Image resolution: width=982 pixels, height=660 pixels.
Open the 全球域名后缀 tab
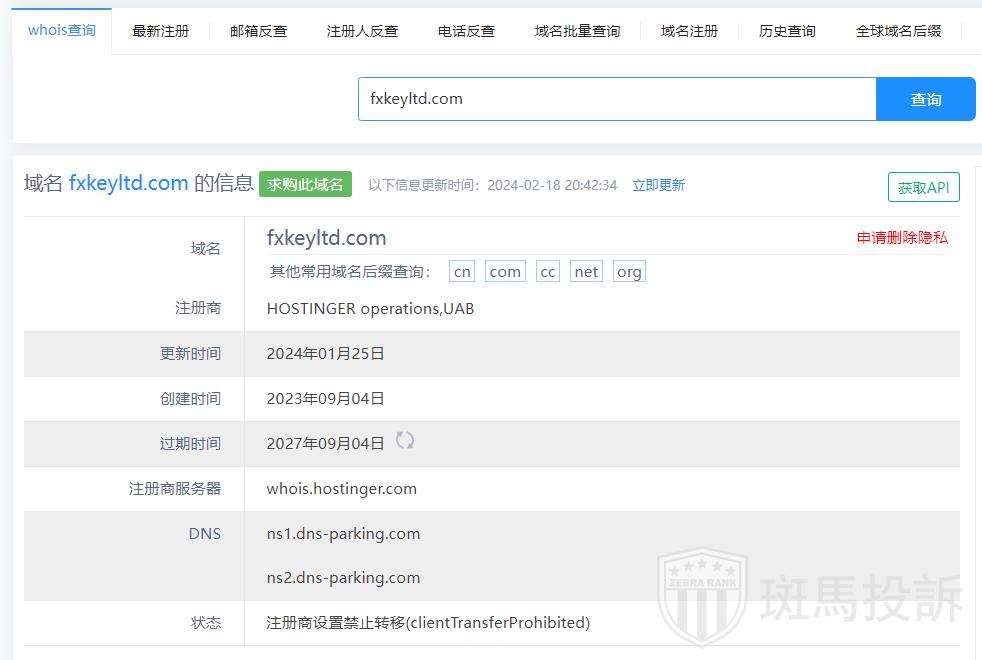pyautogui.click(x=898, y=31)
